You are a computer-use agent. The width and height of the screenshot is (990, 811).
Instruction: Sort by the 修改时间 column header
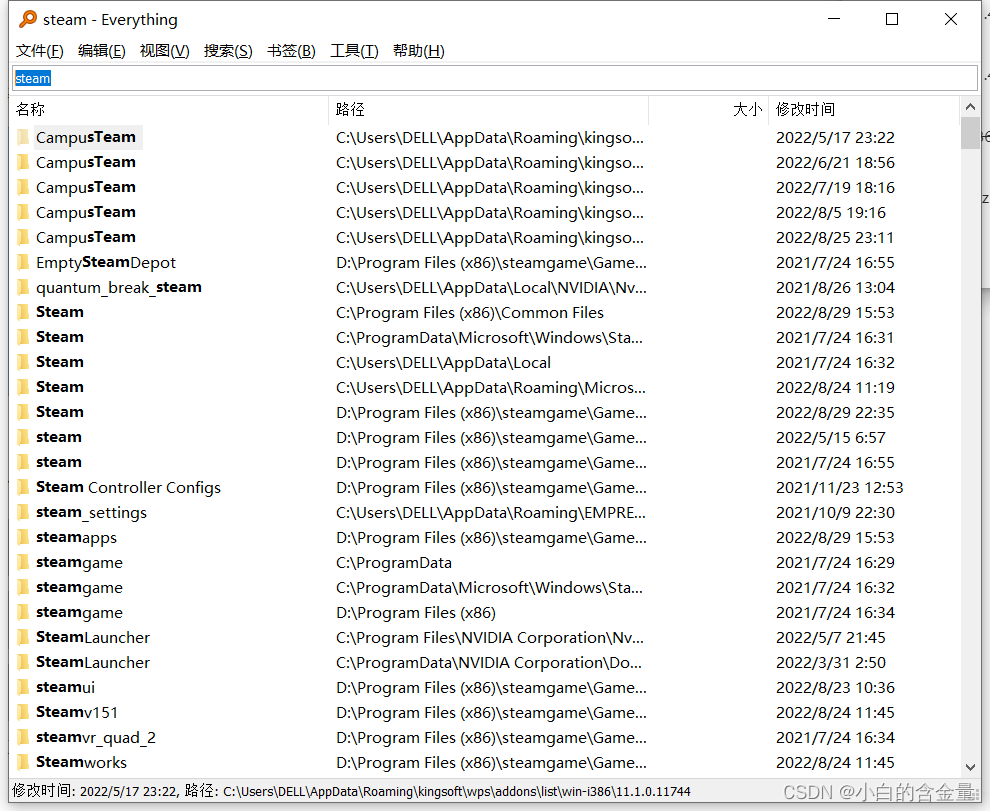tap(864, 109)
